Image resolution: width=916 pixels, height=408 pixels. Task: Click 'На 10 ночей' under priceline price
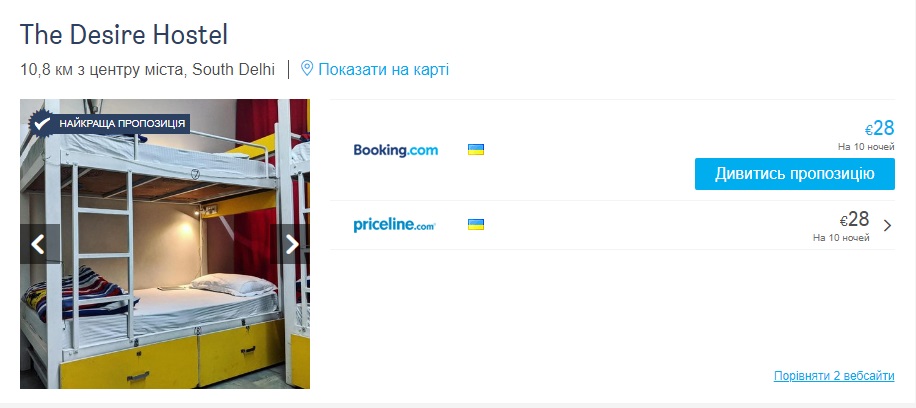(841, 237)
